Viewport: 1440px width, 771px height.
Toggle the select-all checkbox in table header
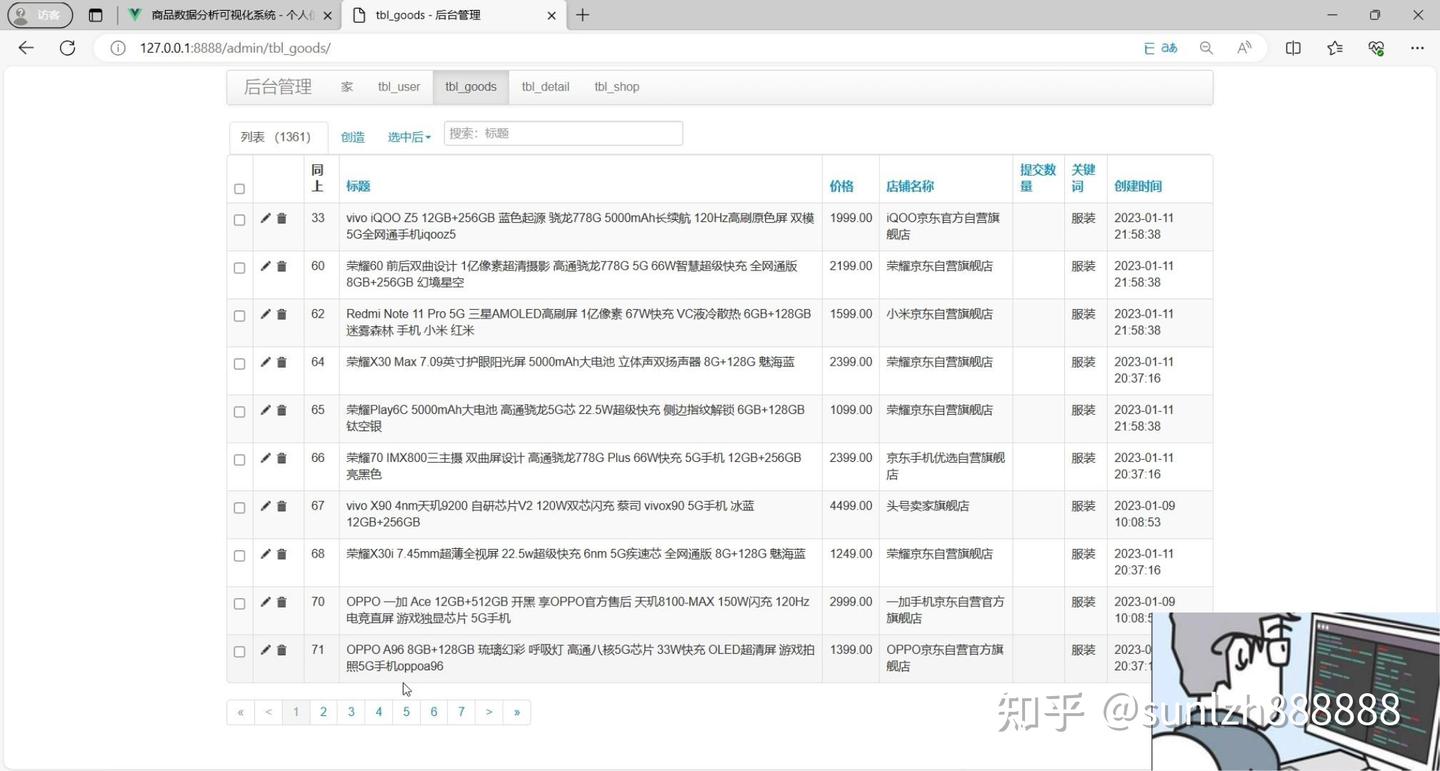(239, 189)
